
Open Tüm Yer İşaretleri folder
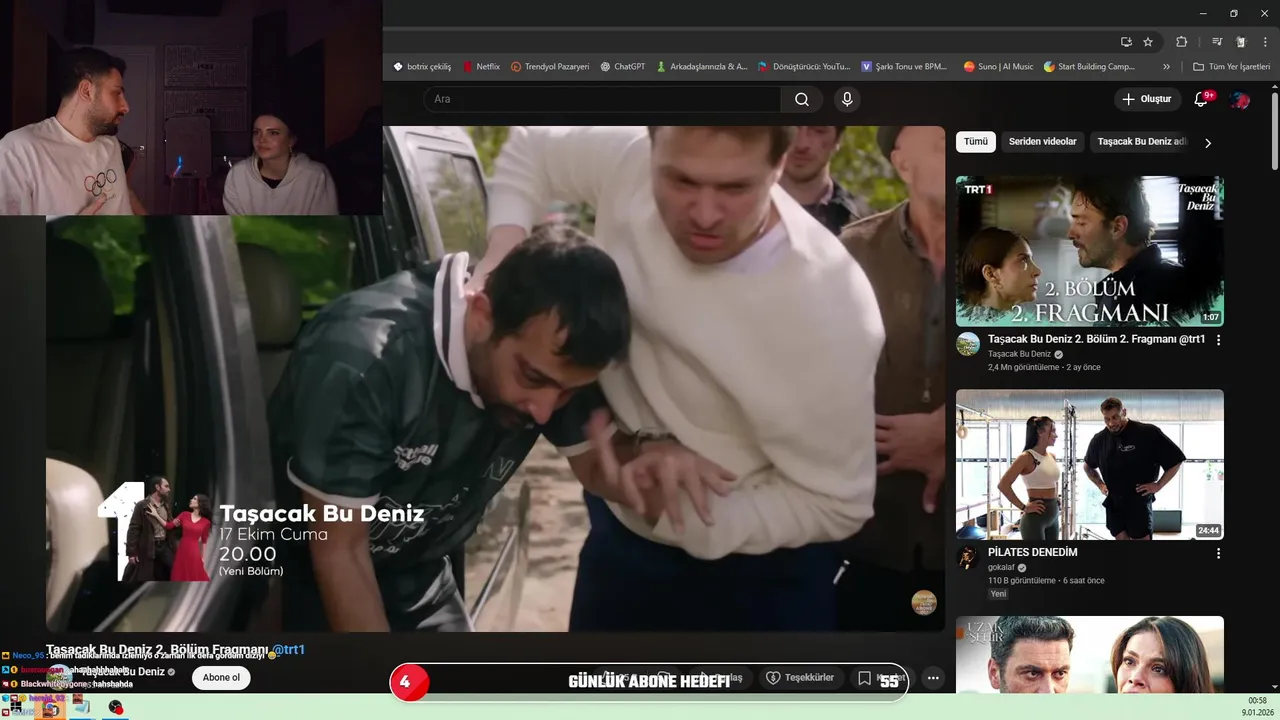(x=1232, y=67)
